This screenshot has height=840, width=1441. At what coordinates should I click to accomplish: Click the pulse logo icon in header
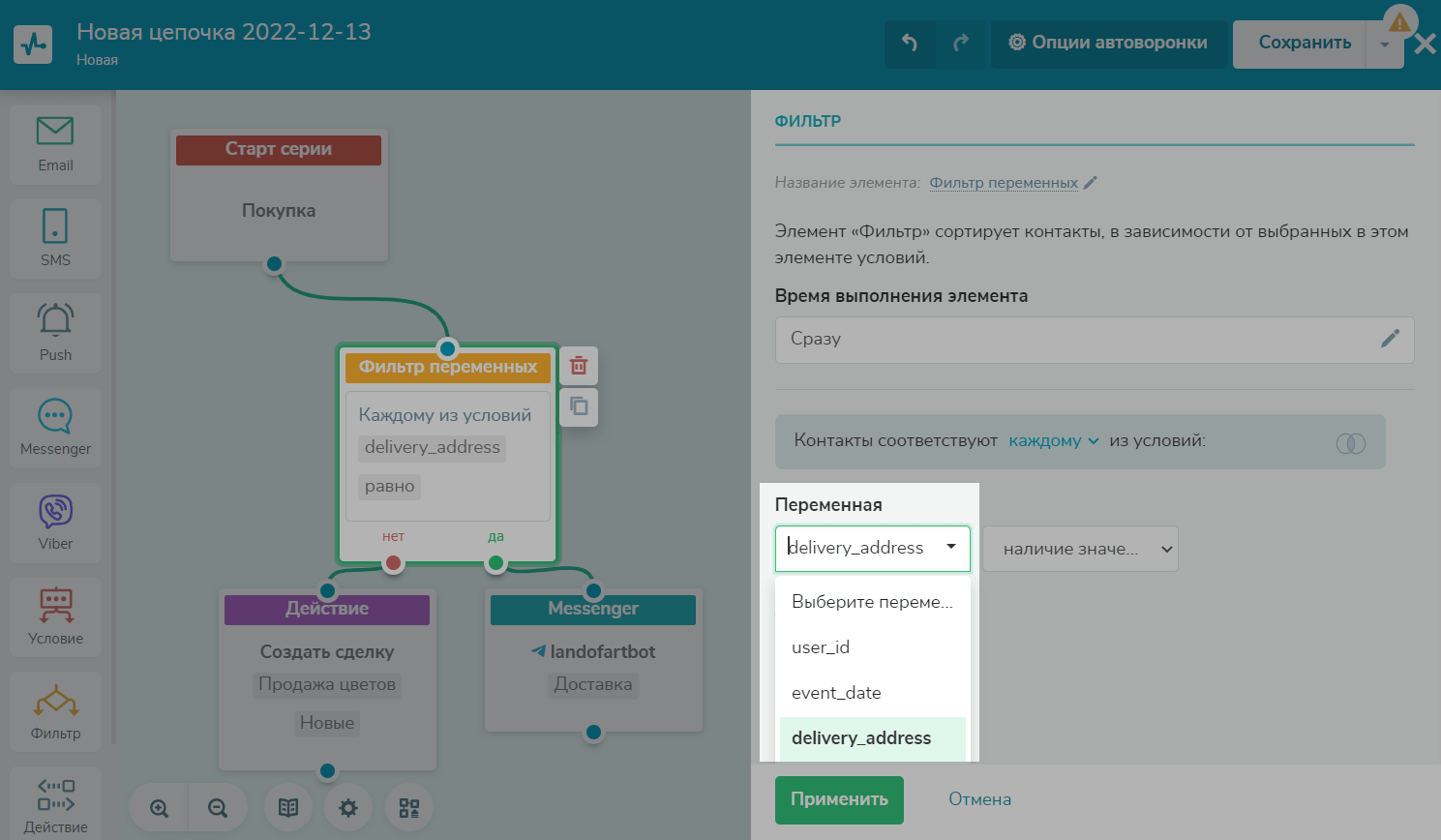pyautogui.click(x=34, y=45)
